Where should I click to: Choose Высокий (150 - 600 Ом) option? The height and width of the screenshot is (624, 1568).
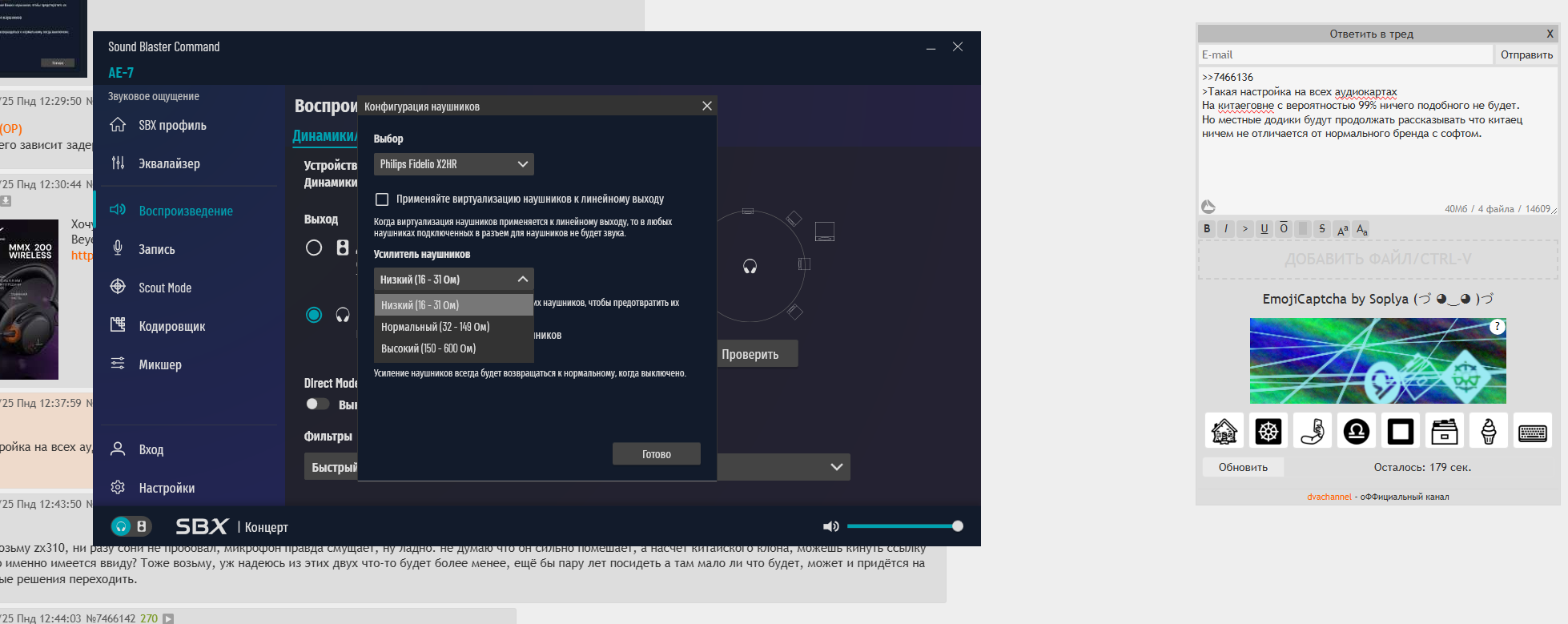453,348
